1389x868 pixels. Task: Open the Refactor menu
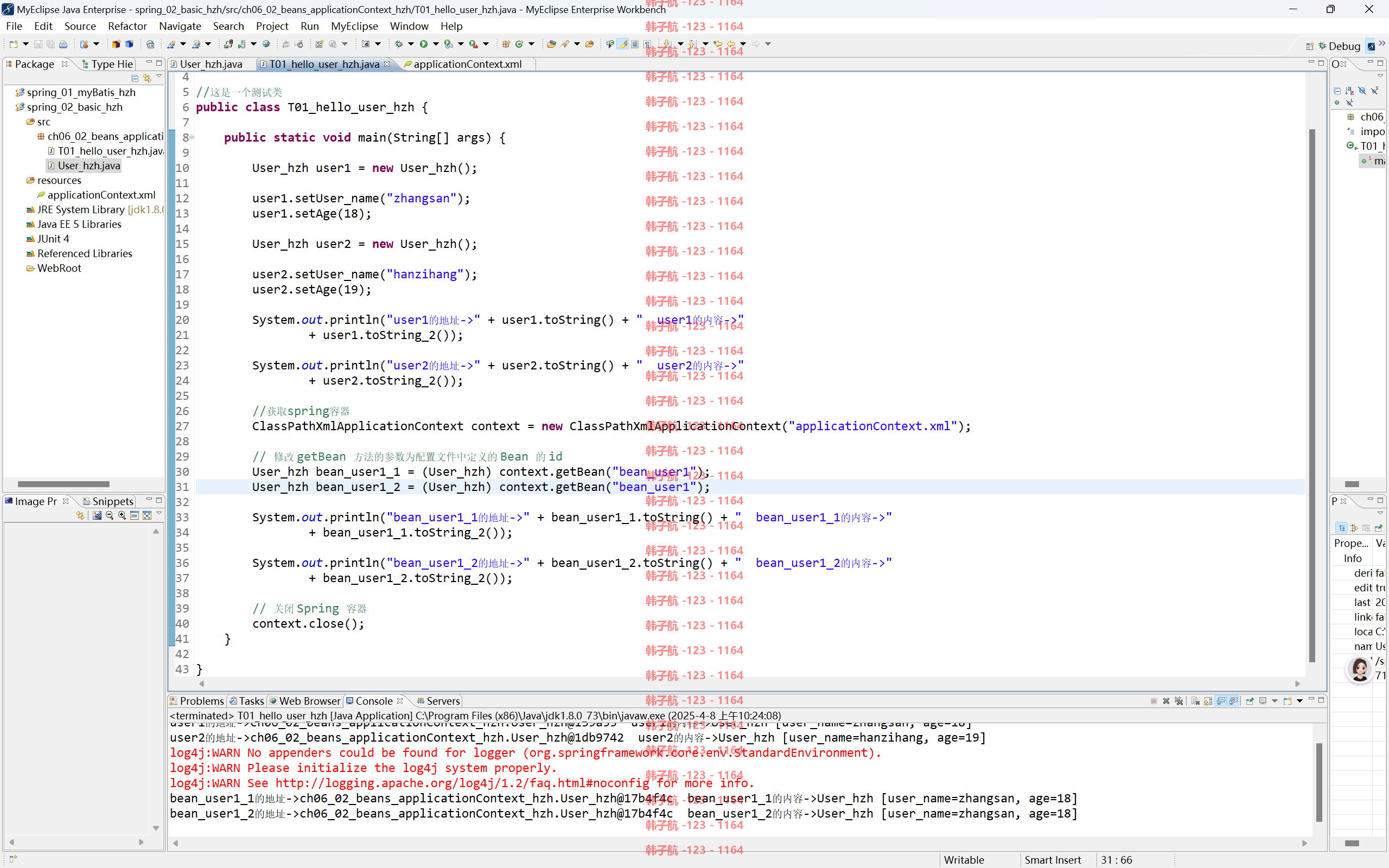click(x=127, y=26)
